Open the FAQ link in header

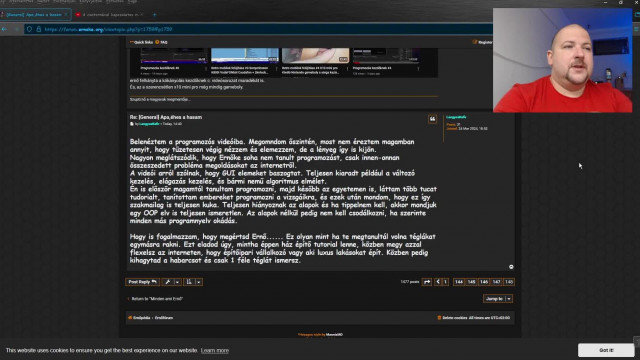(161, 42)
